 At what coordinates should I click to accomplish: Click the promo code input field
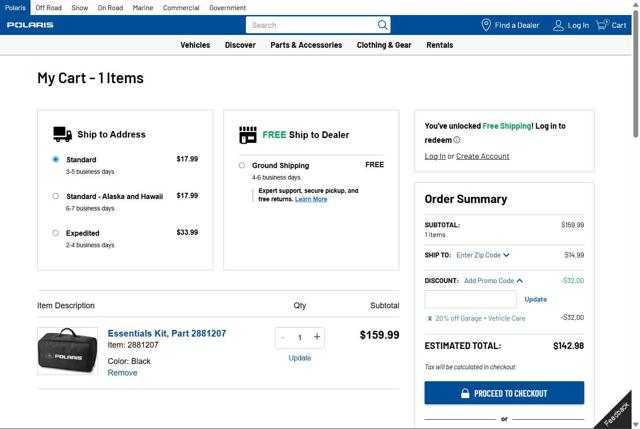coord(470,299)
